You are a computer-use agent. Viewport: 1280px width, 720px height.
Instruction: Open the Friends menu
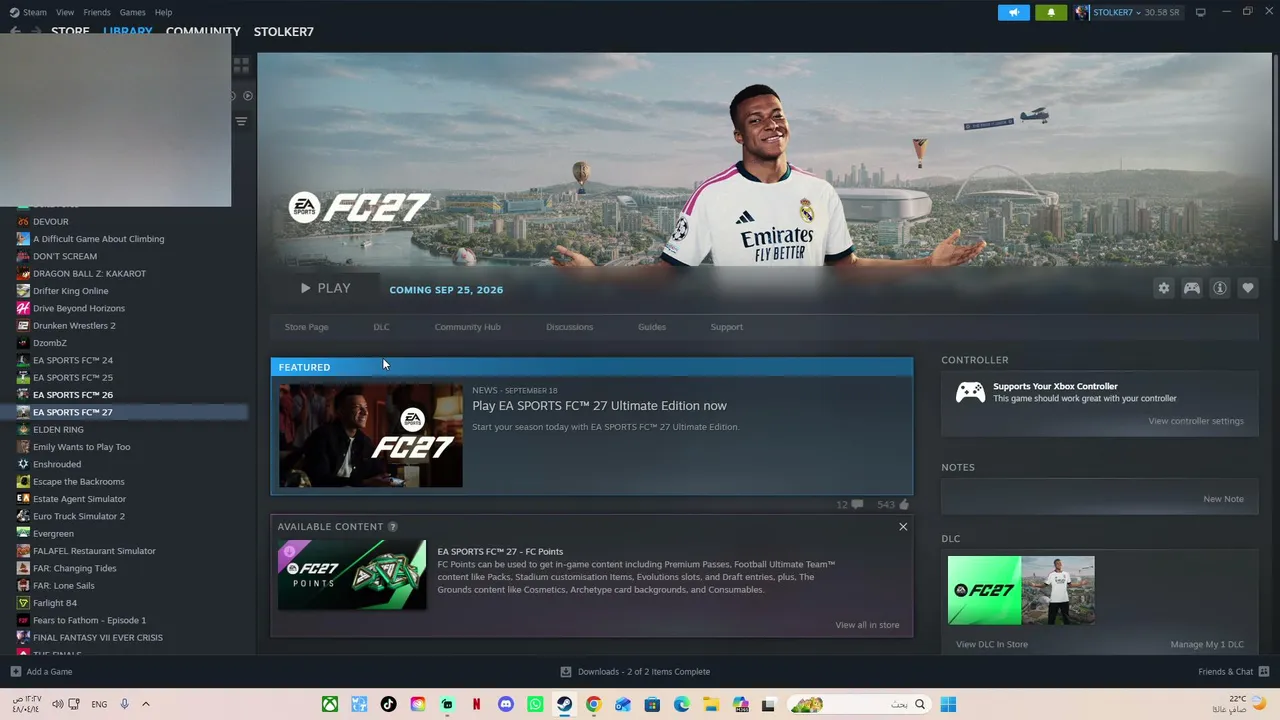click(97, 12)
